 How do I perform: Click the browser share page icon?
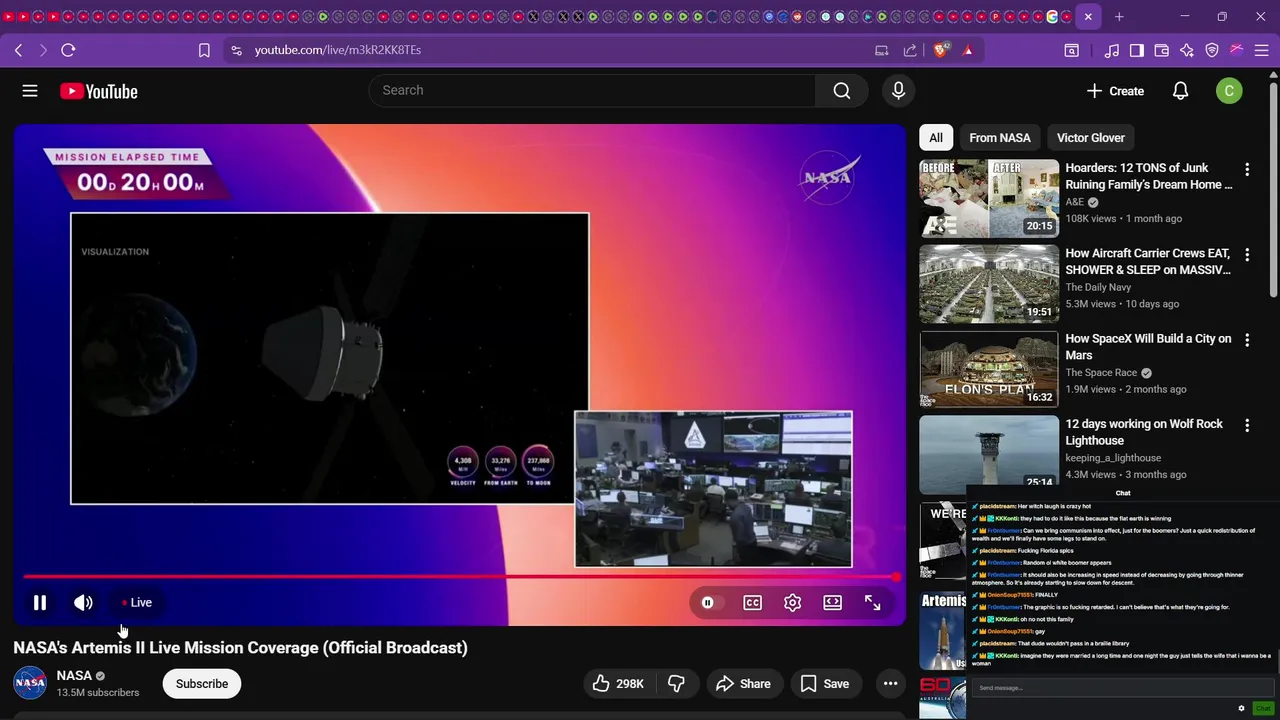click(910, 50)
